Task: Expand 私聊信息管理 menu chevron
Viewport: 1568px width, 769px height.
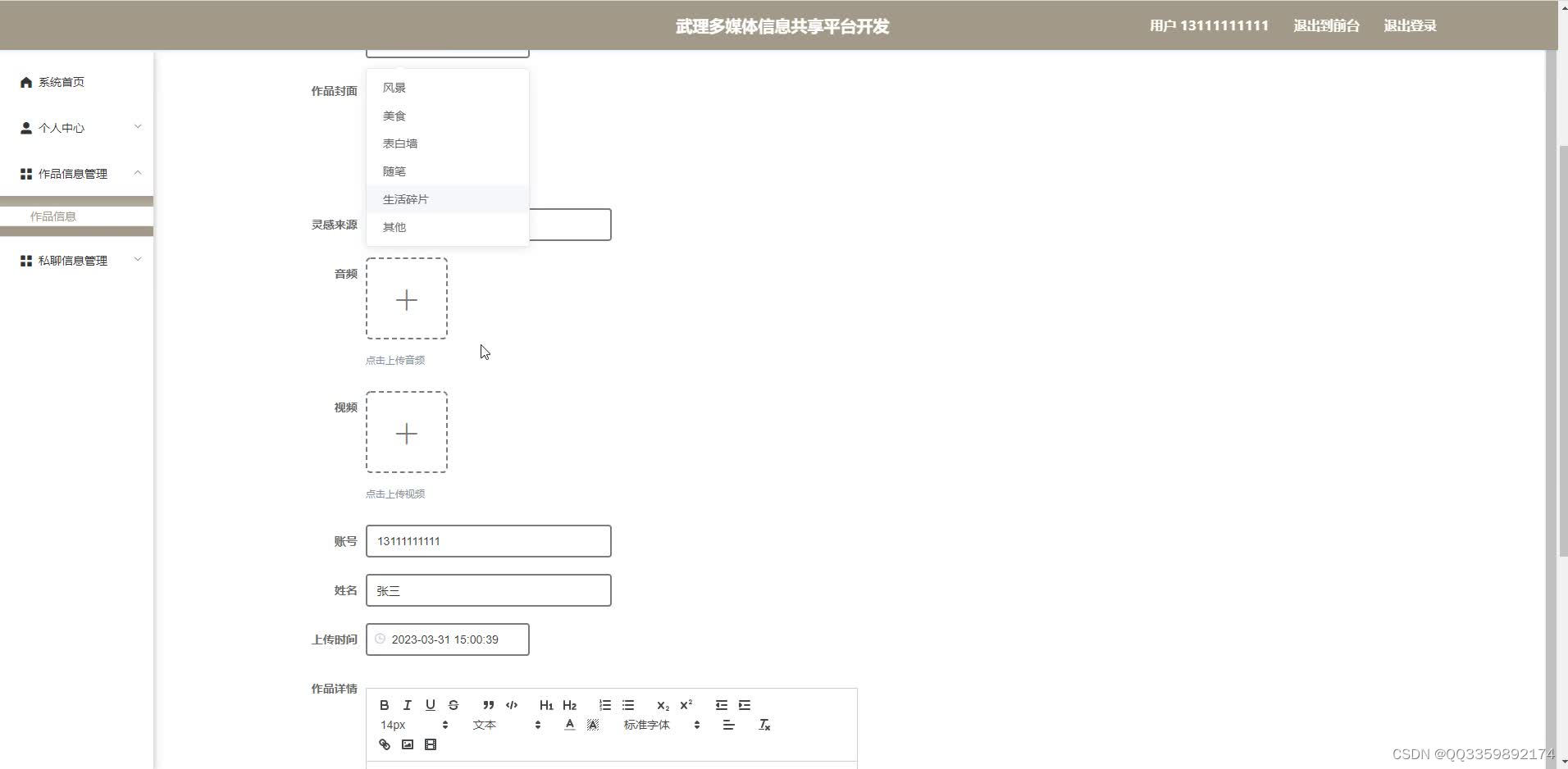Action: click(138, 259)
